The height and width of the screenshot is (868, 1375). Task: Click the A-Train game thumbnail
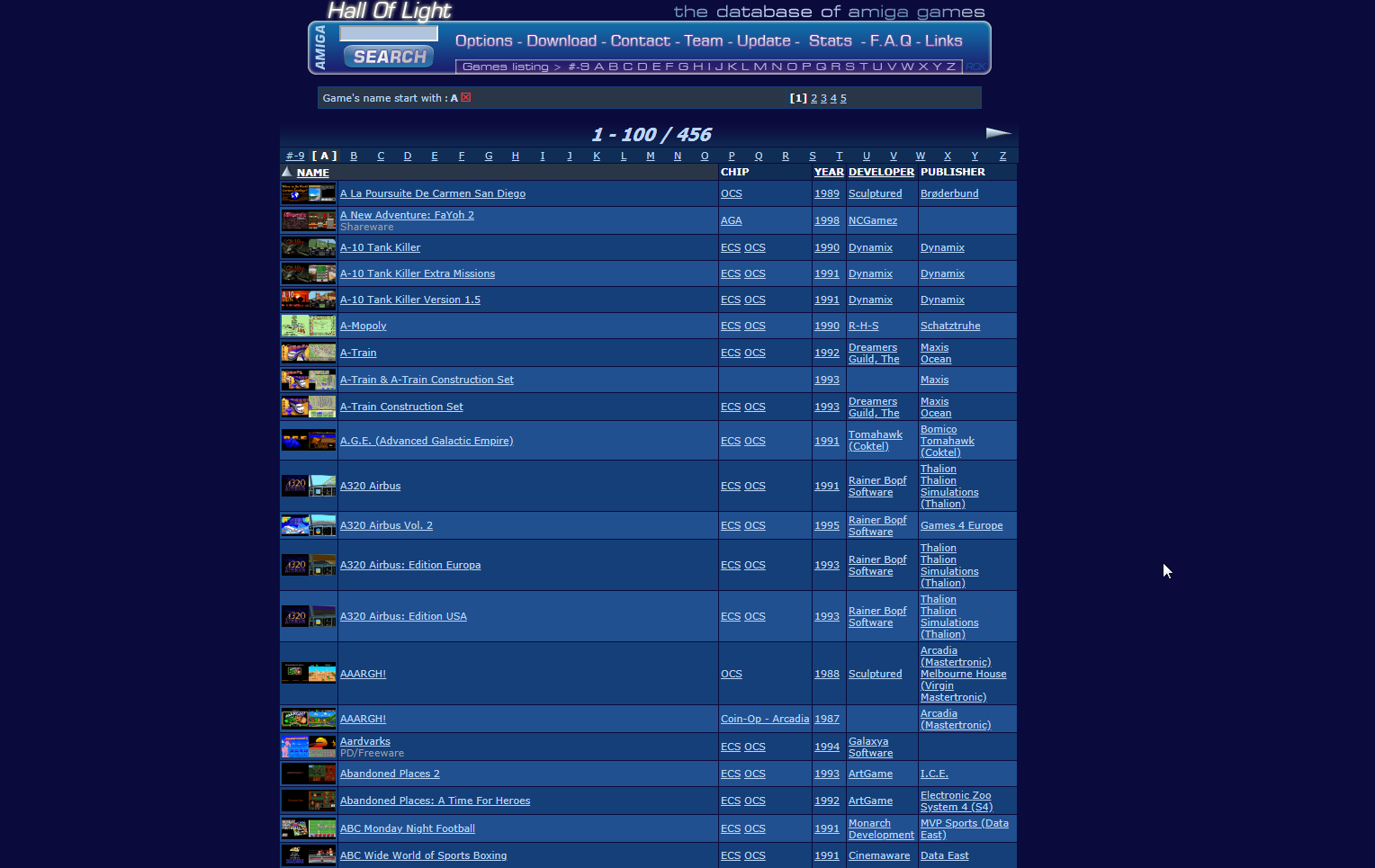[x=309, y=353]
